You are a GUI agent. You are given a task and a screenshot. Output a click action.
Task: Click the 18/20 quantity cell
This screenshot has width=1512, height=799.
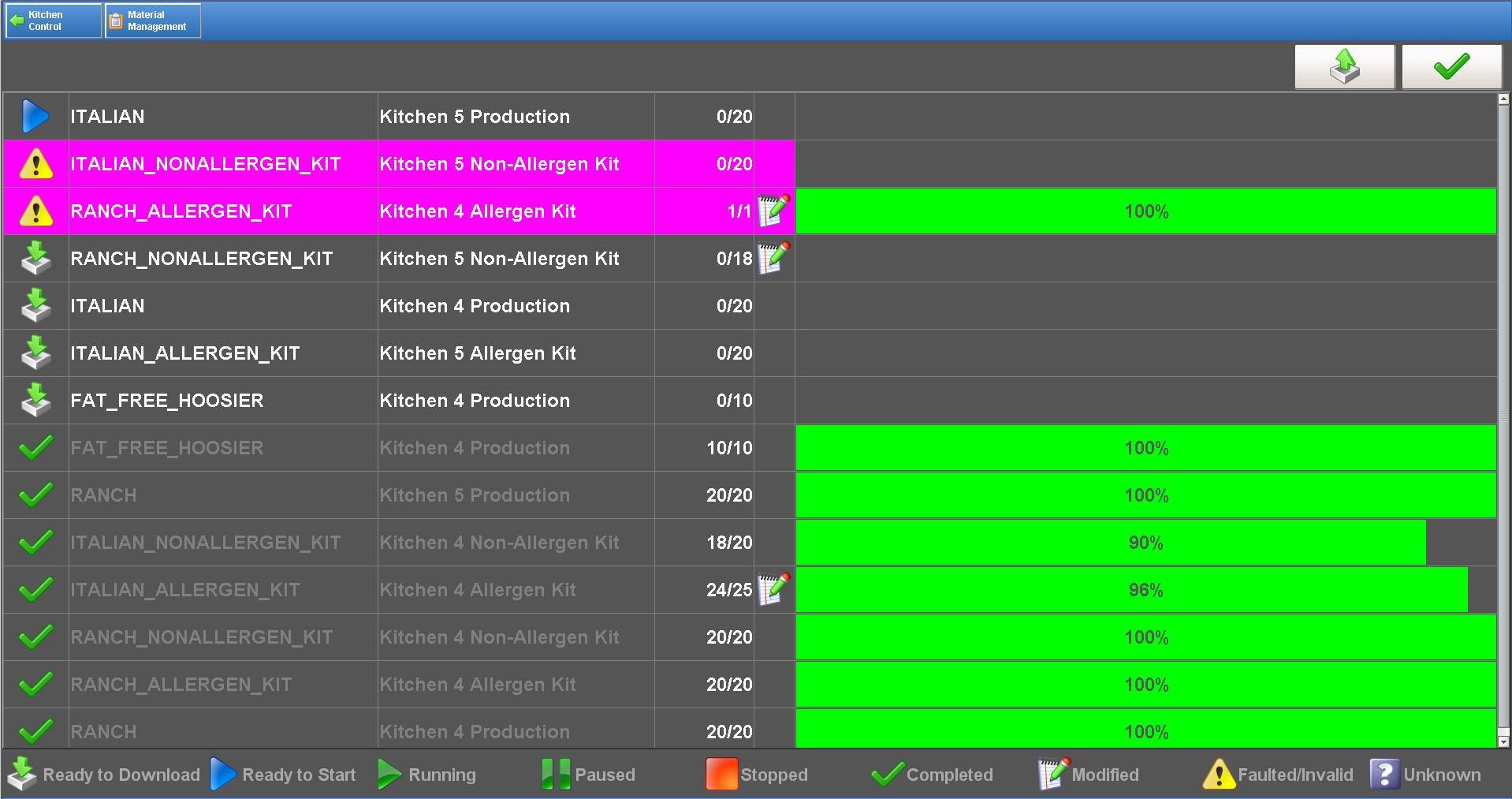click(704, 543)
